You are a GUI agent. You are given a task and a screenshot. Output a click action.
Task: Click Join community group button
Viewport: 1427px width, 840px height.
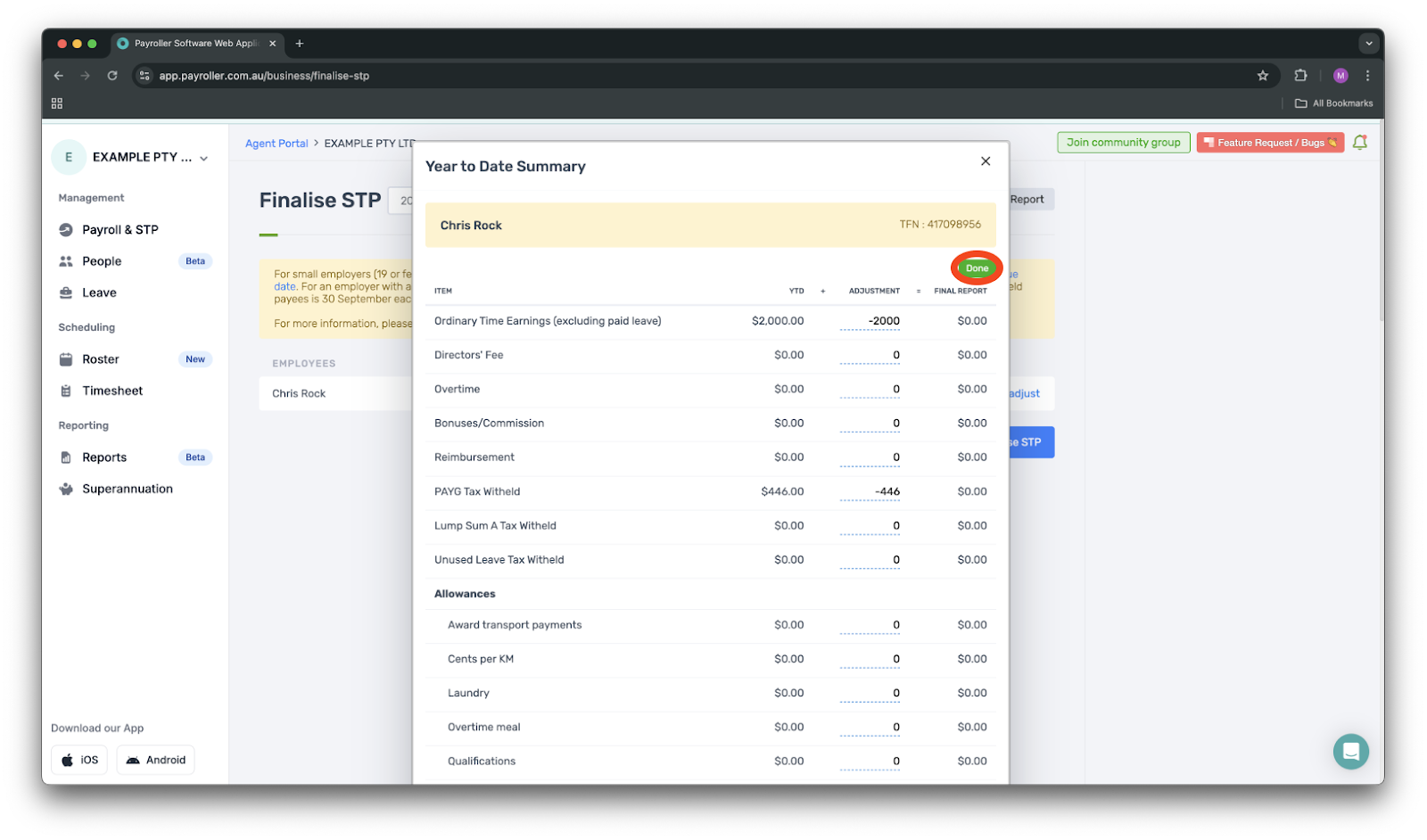[1124, 143]
